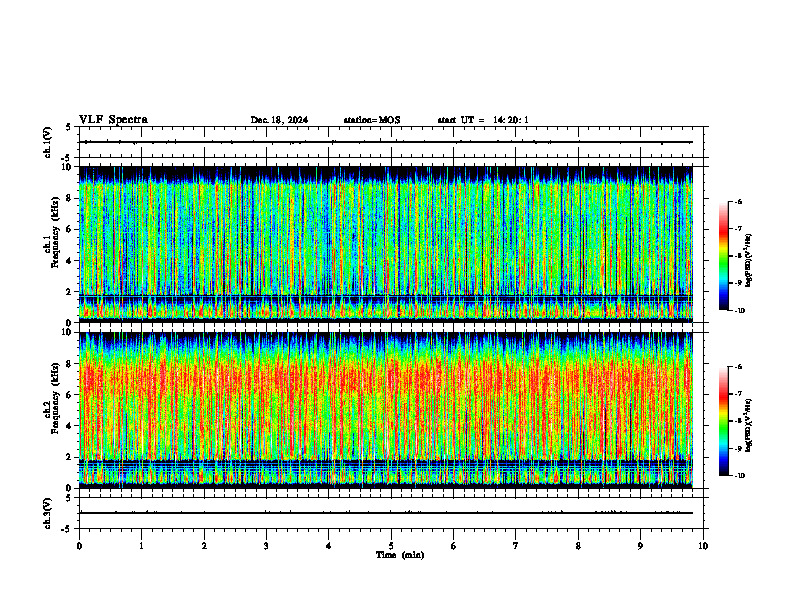
Task: Click the ch.1 voltage waveform trace
Action: [386, 142]
